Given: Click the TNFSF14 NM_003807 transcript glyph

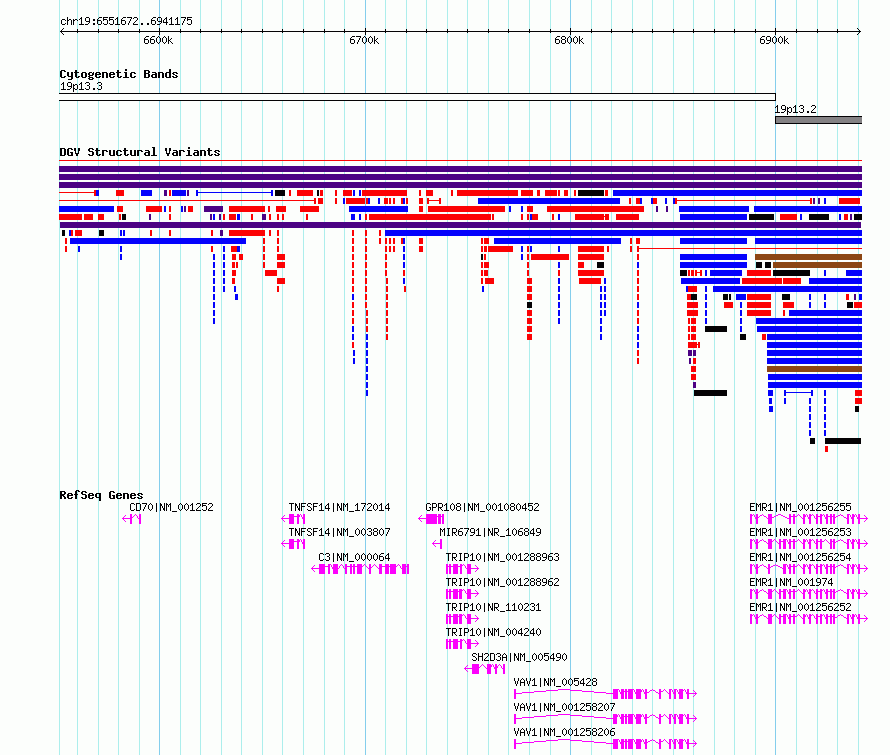Looking at the screenshot, I should click(293, 544).
